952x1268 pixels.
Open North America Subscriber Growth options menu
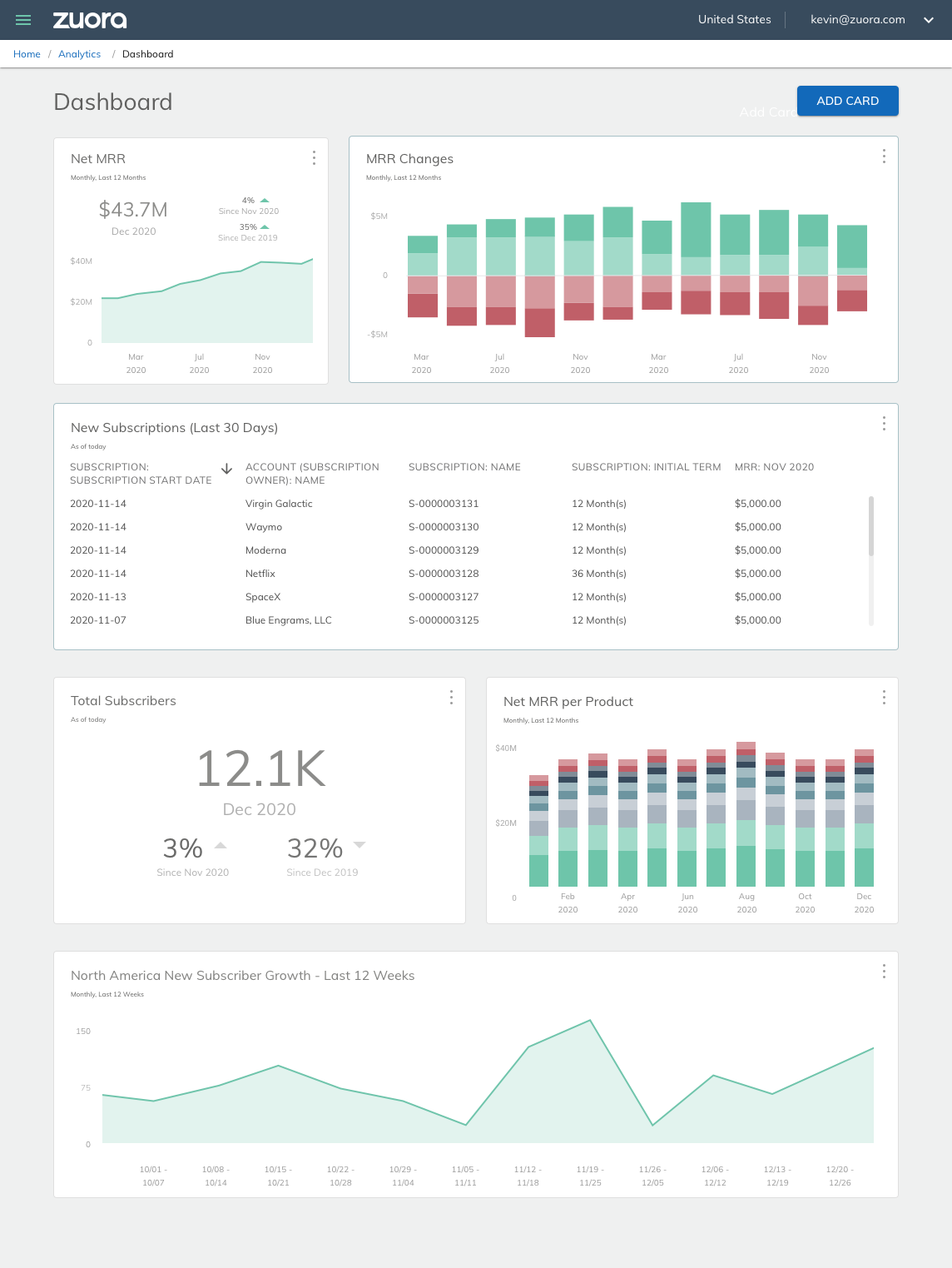[x=884, y=971]
